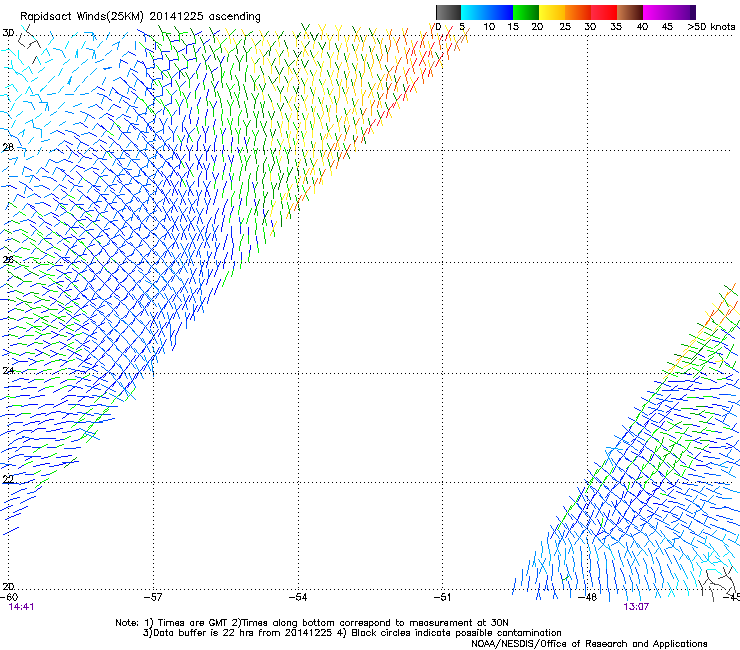This screenshot has width=740, height=650.
Task: Click the '>50 knots' legend label
Action: [711, 27]
